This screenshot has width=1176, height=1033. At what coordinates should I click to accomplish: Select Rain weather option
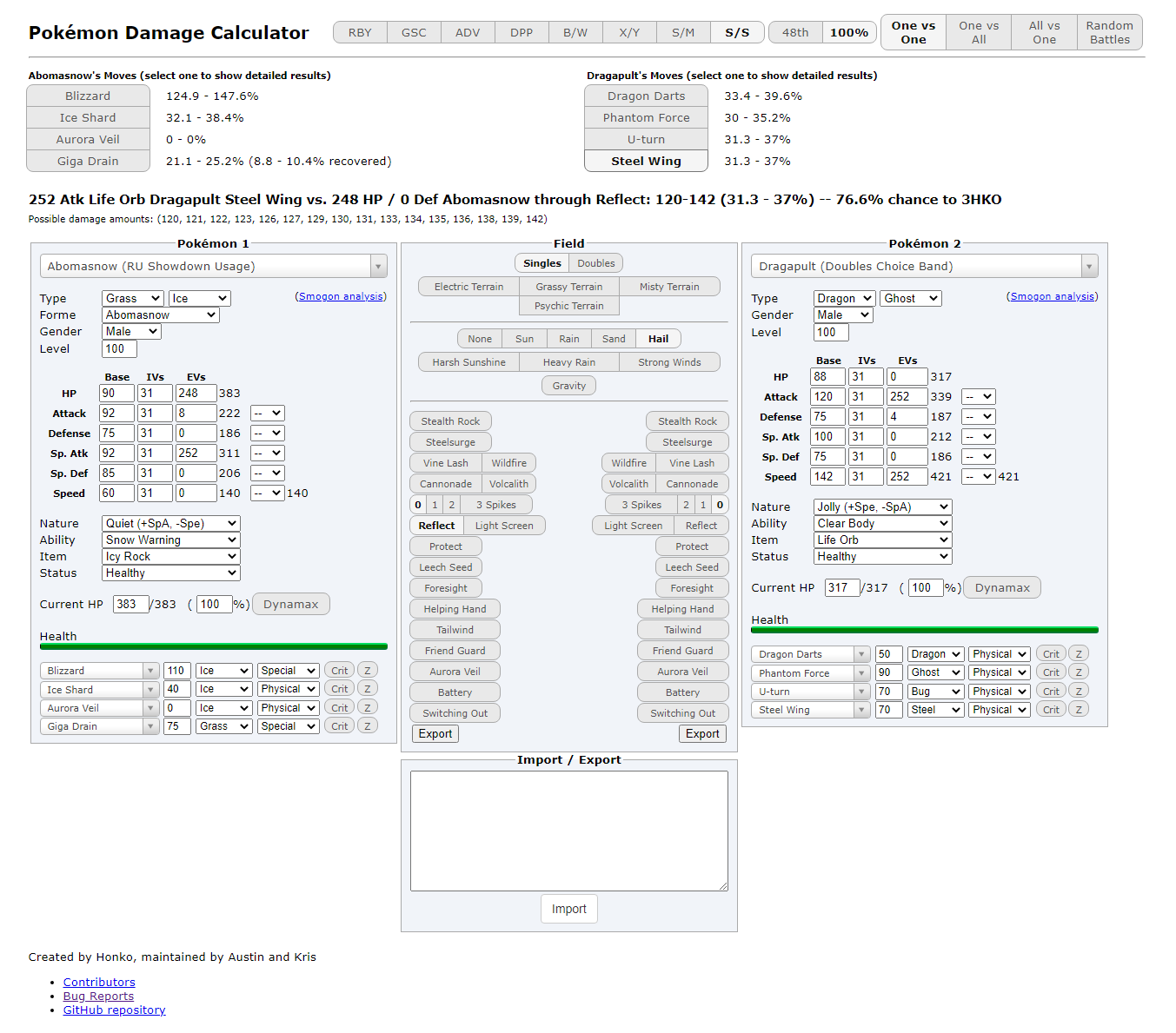click(569, 339)
